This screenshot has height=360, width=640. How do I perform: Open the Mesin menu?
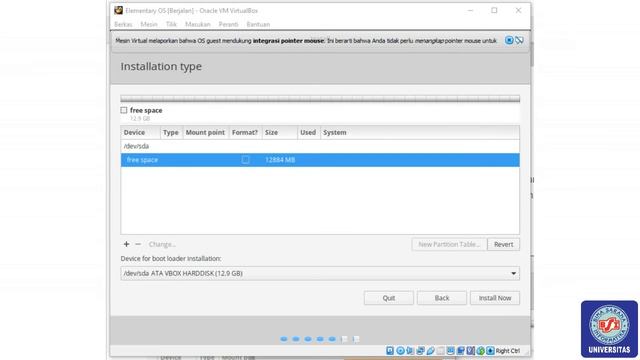149,24
